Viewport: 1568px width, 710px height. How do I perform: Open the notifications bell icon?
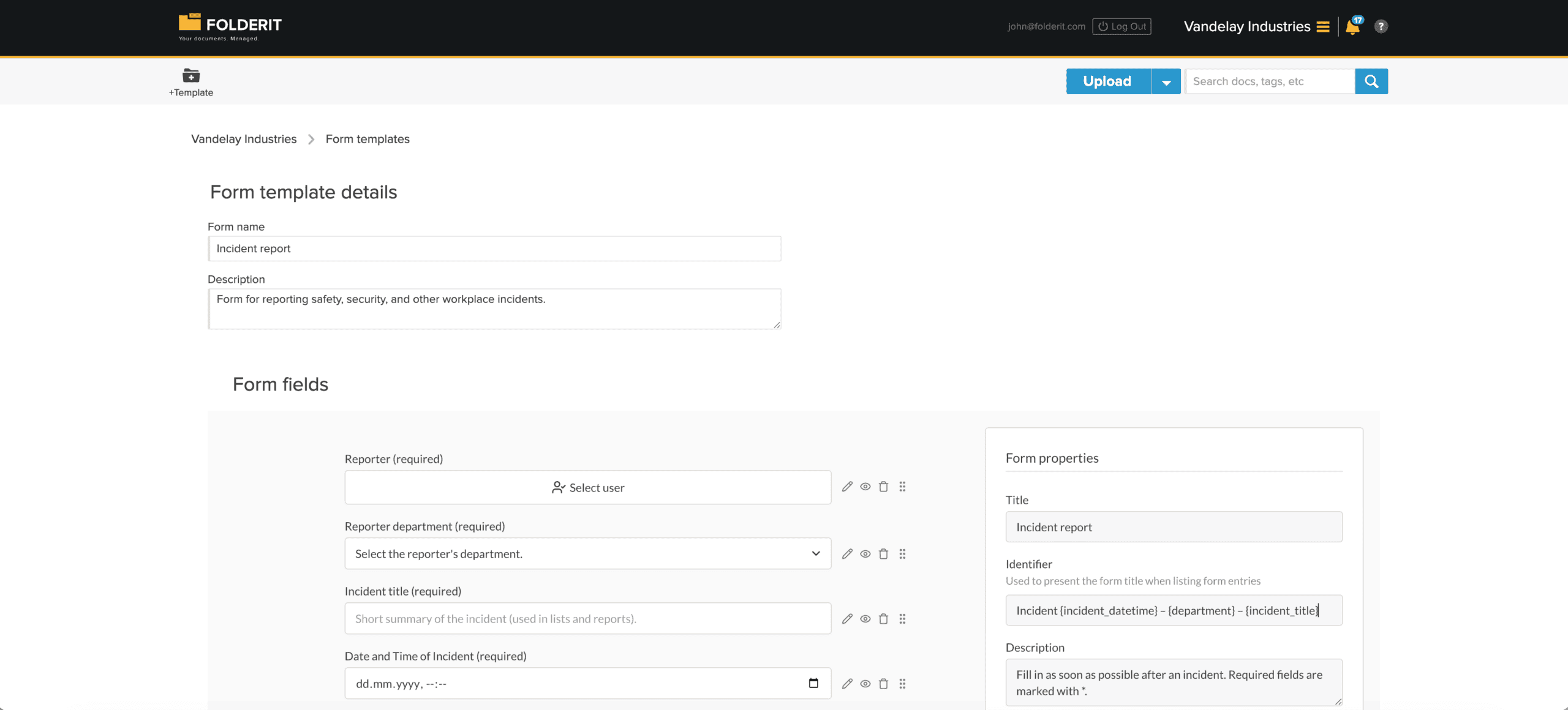(1352, 26)
